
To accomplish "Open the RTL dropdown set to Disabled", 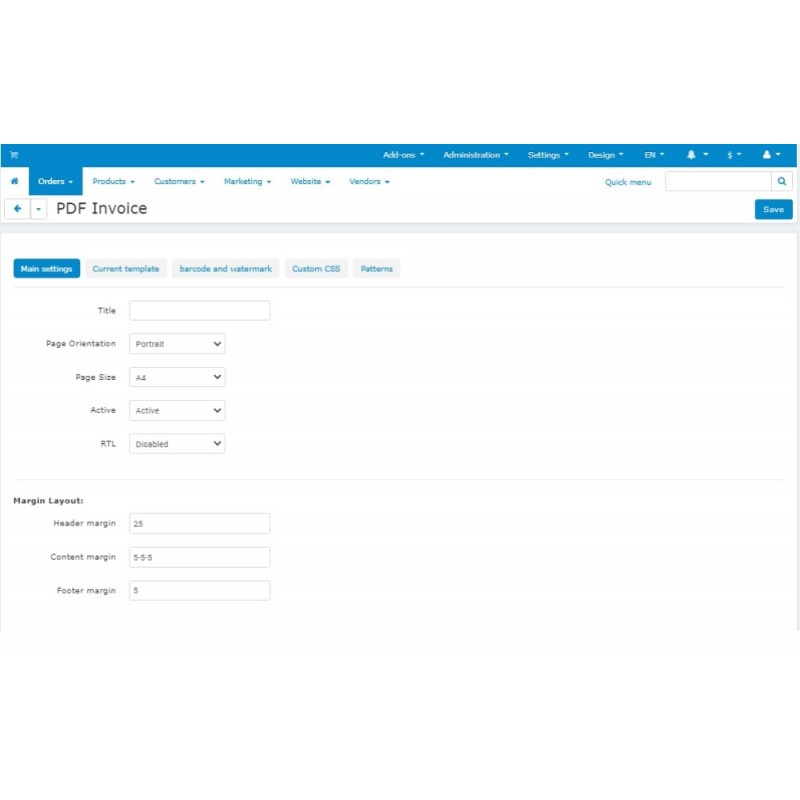I will pyautogui.click(x=176, y=443).
